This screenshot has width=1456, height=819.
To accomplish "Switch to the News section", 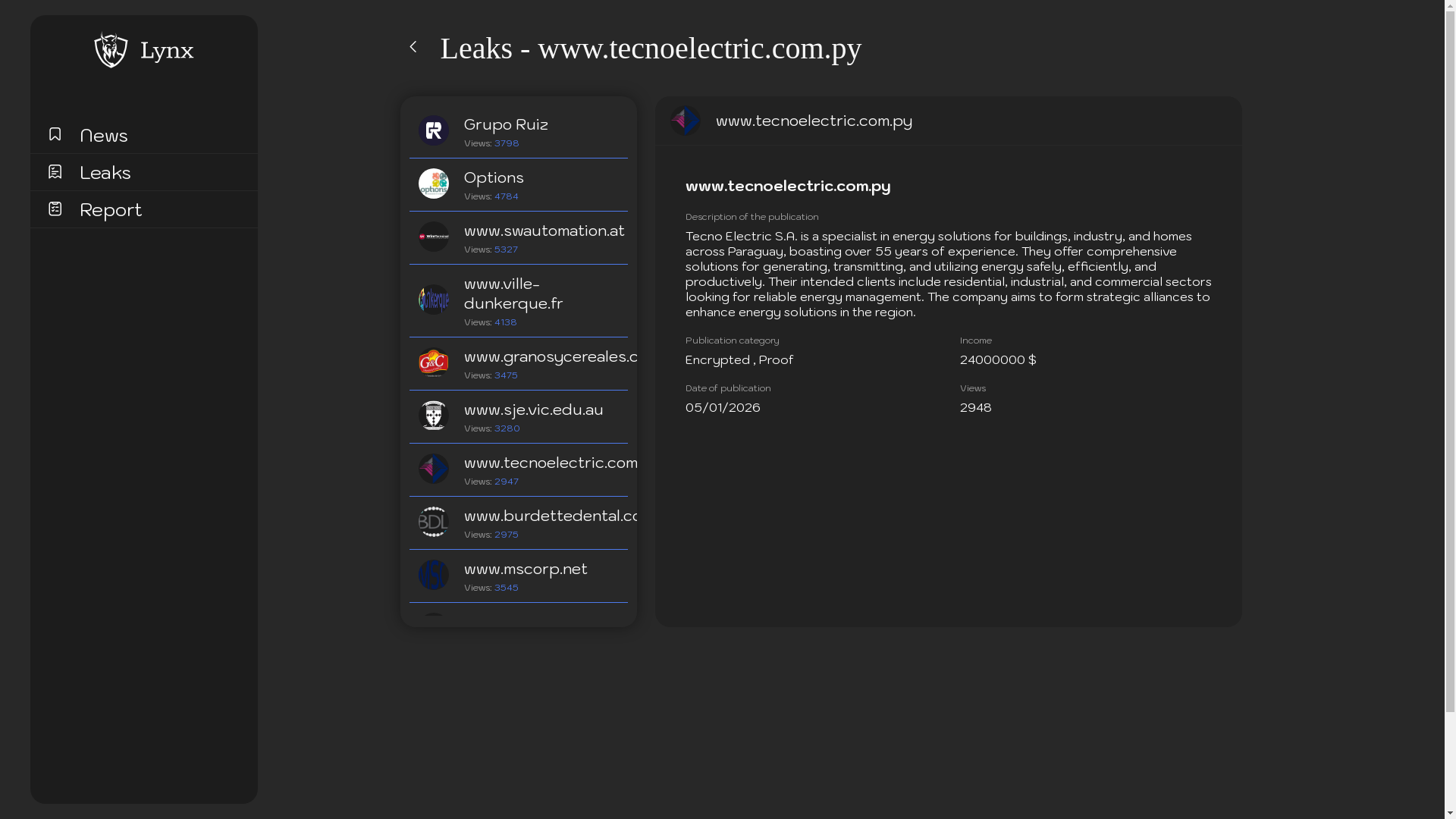I will pos(103,136).
